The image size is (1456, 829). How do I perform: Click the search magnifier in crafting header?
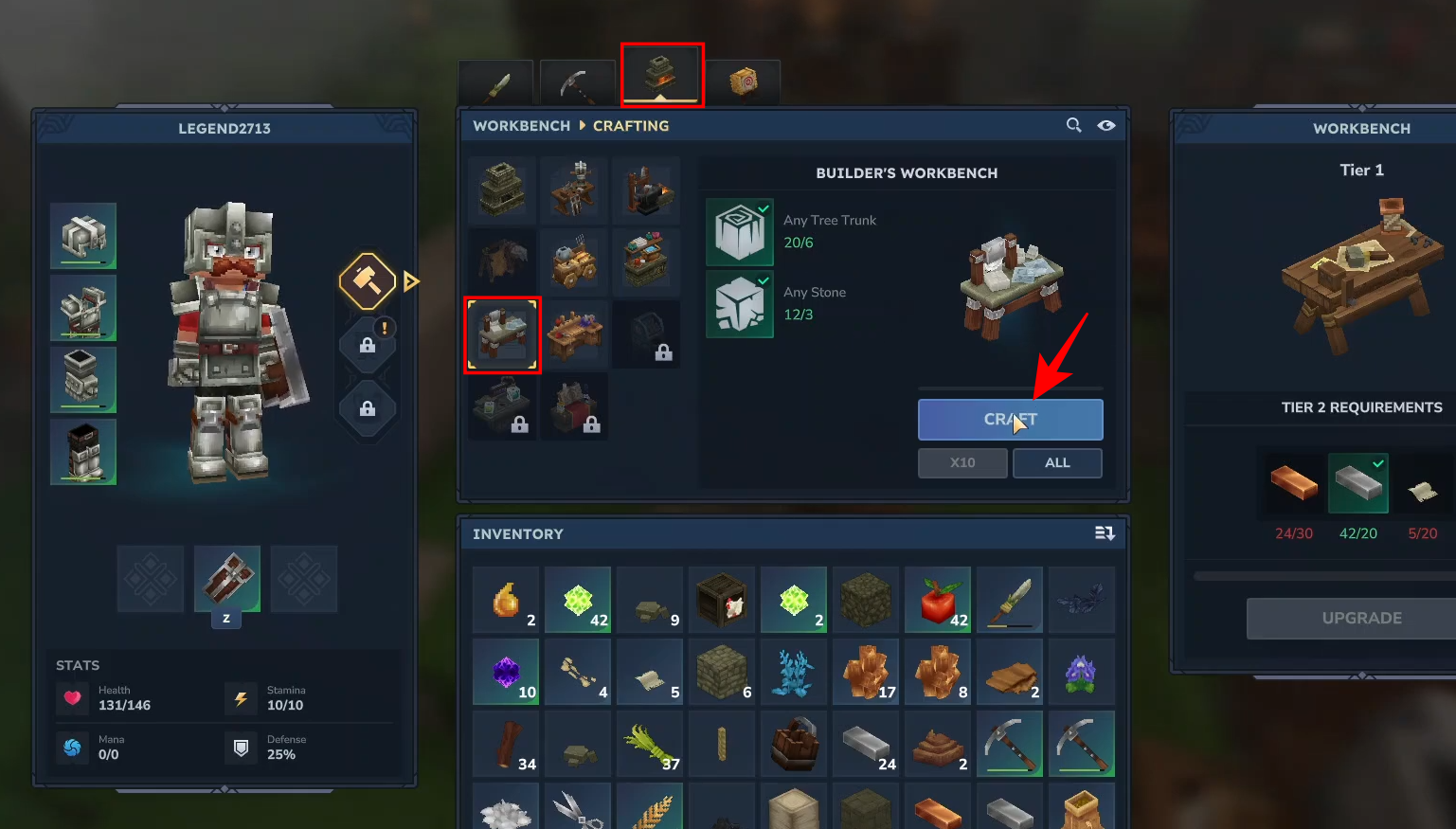coord(1073,125)
